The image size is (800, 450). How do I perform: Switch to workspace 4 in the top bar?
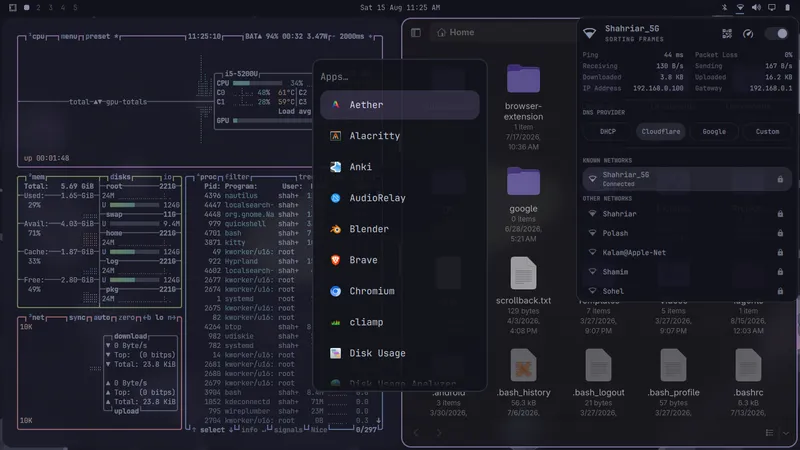pos(63,8)
